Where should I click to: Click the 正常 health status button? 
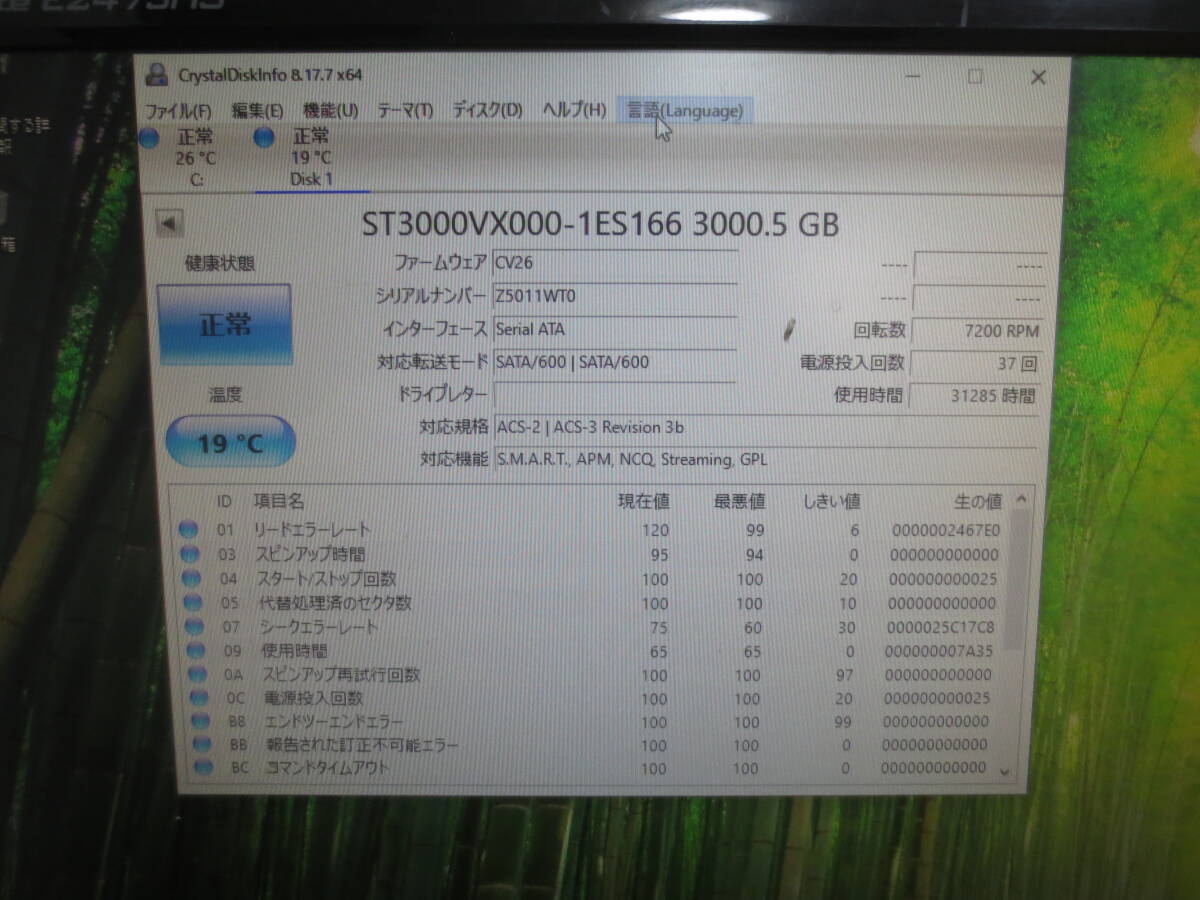tap(224, 324)
